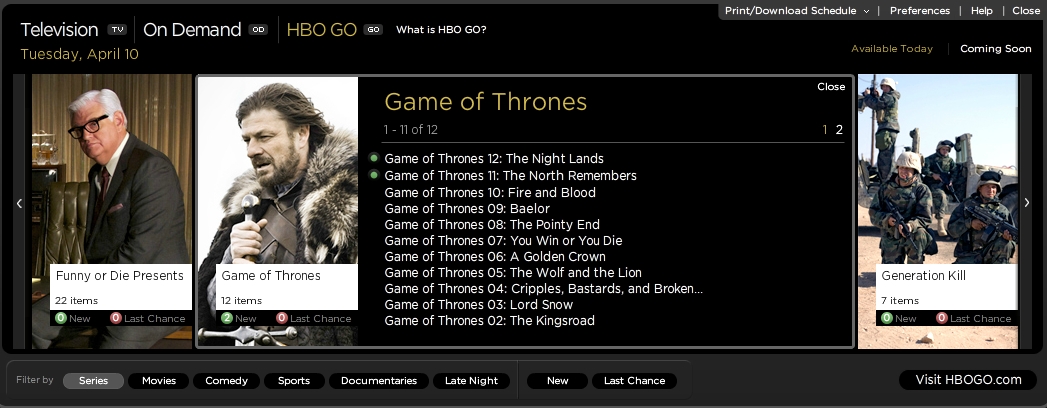Screen dimensions: 1047x408
Task: Click the red Last Chance count on Funny or Die Presents
Action: click(116, 319)
